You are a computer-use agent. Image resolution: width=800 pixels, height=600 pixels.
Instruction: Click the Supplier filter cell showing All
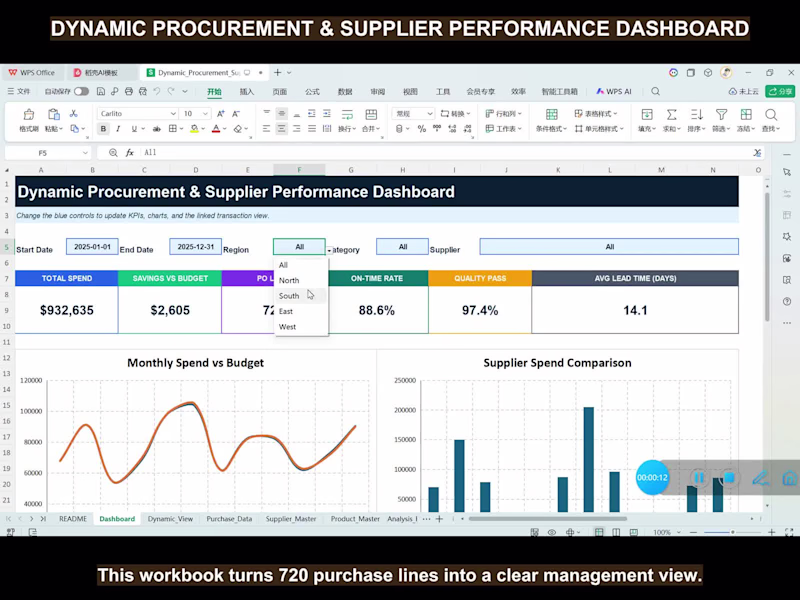tap(609, 246)
